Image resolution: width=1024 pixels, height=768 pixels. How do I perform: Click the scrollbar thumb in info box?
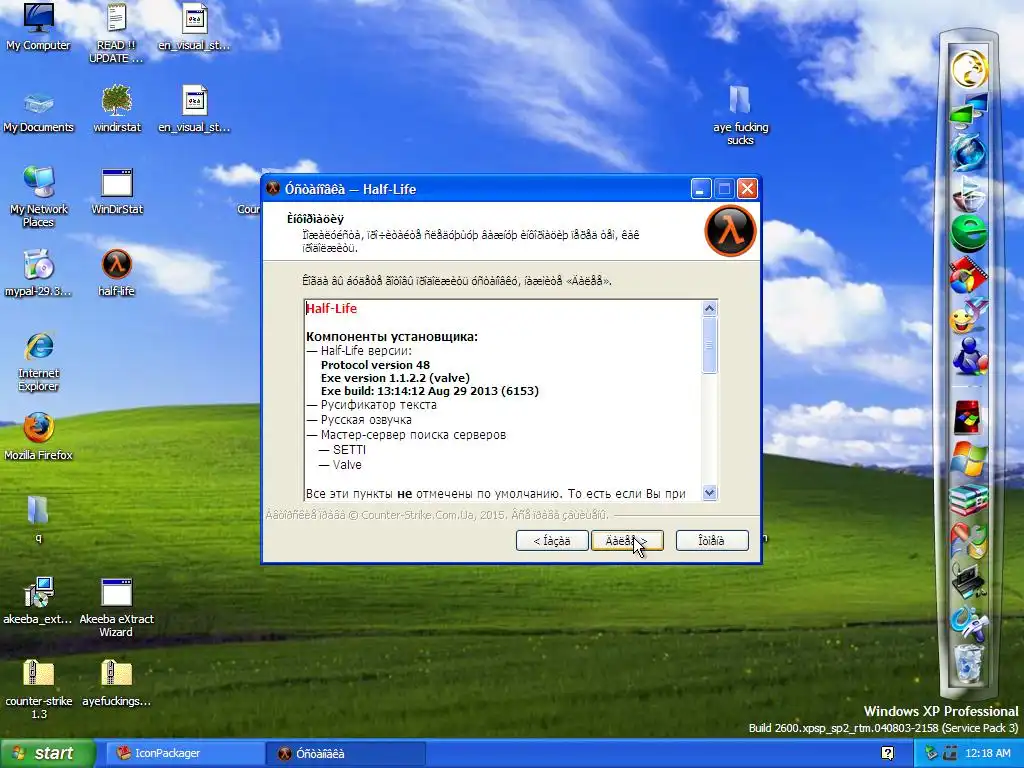710,345
